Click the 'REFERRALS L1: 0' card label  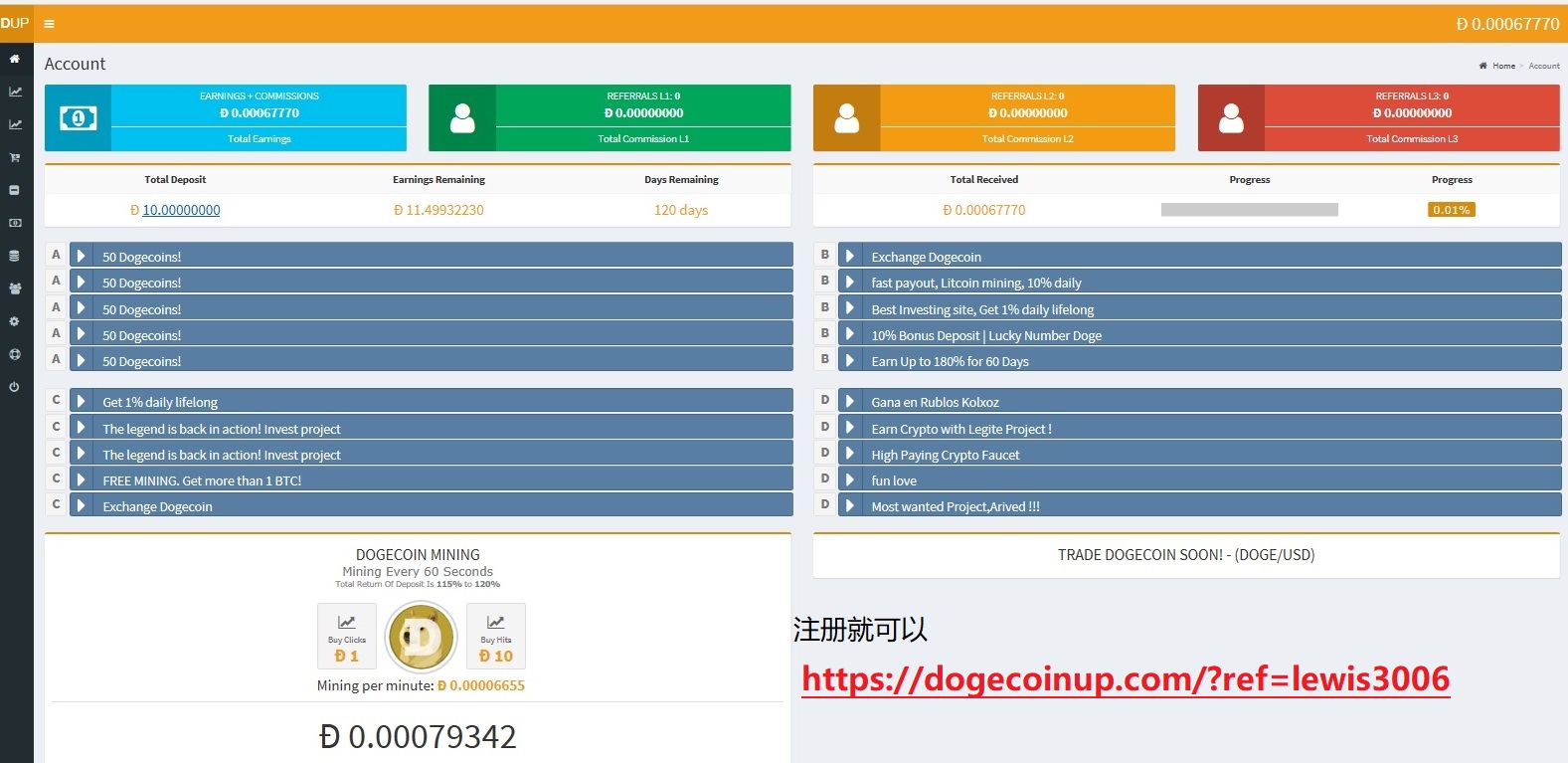pyautogui.click(x=643, y=96)
